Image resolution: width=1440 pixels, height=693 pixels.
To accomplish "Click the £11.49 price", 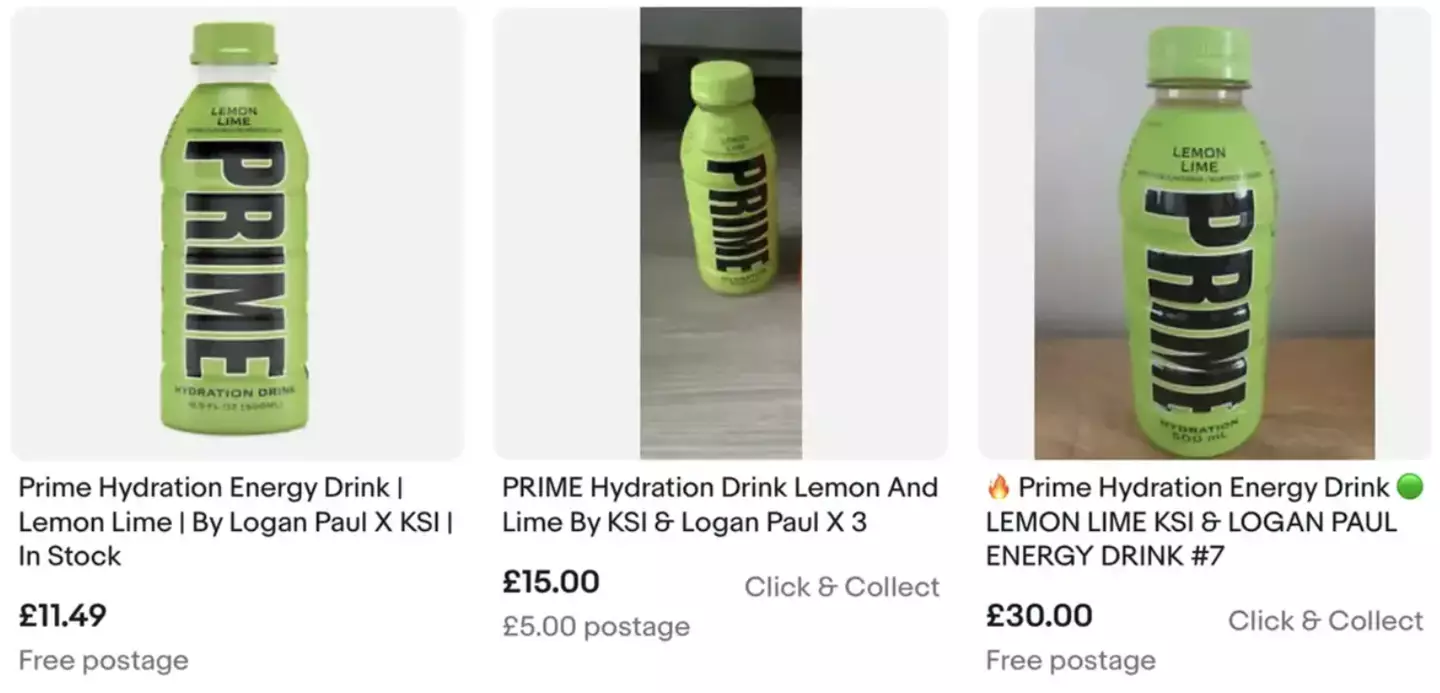I will click(x=62, y=615).
